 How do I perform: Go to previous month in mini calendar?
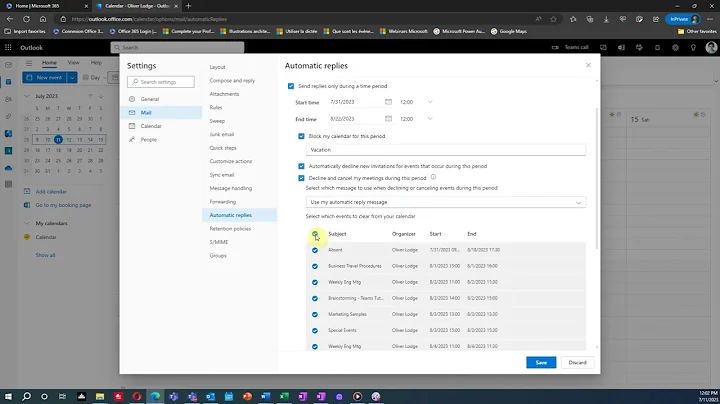90,96
